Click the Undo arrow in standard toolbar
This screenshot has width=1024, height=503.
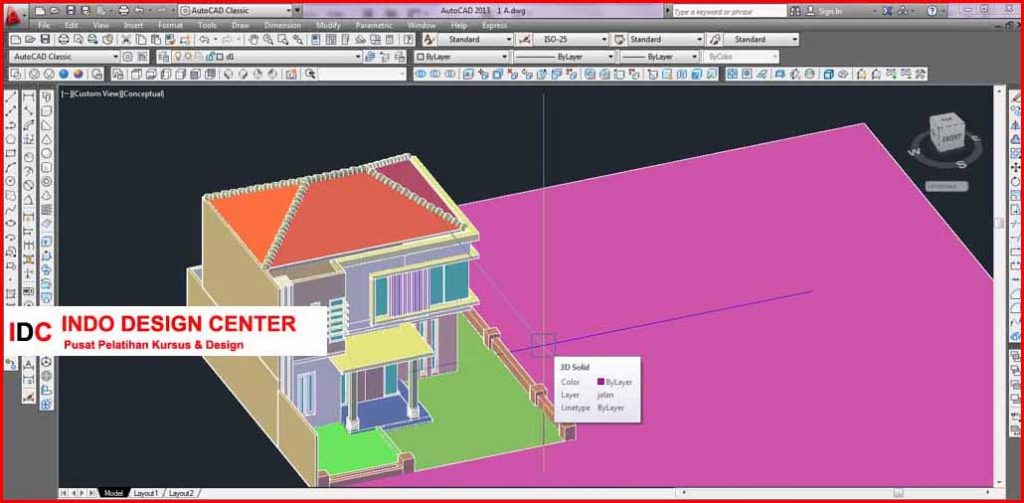204,40
